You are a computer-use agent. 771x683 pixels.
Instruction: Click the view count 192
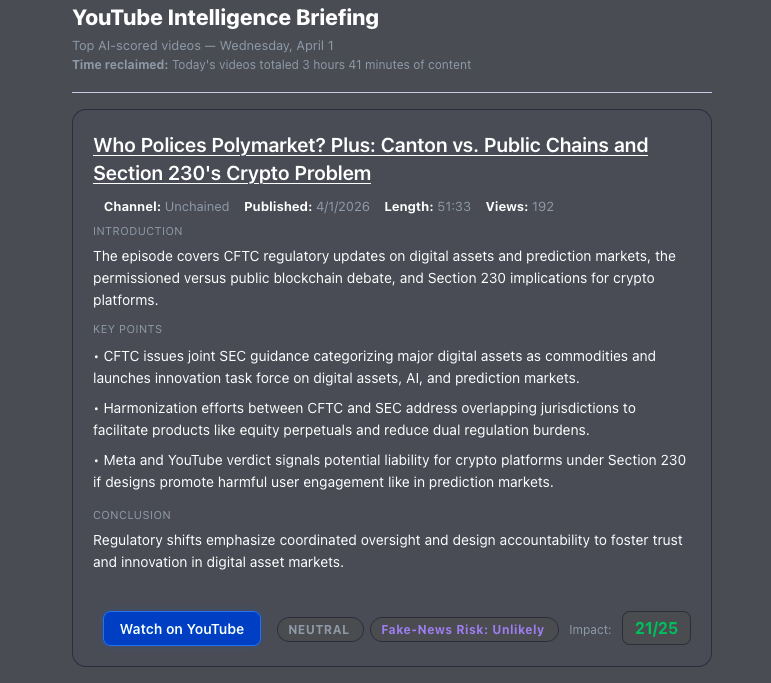(543, 207)
